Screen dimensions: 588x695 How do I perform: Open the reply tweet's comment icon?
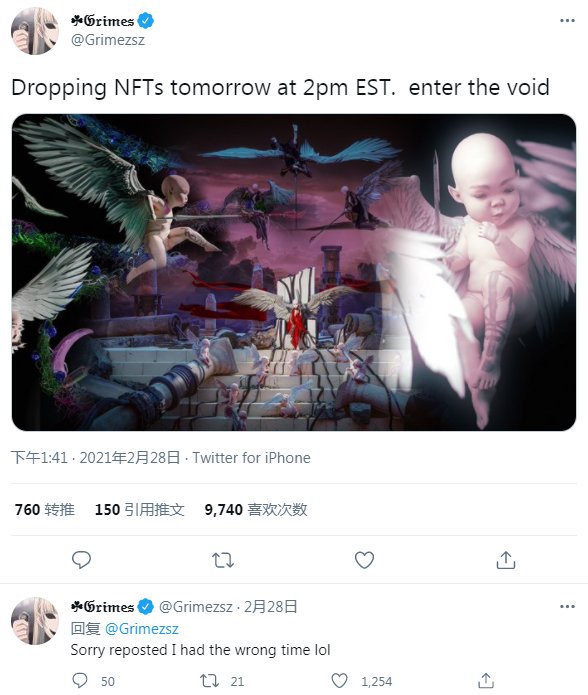click(80, 680)
